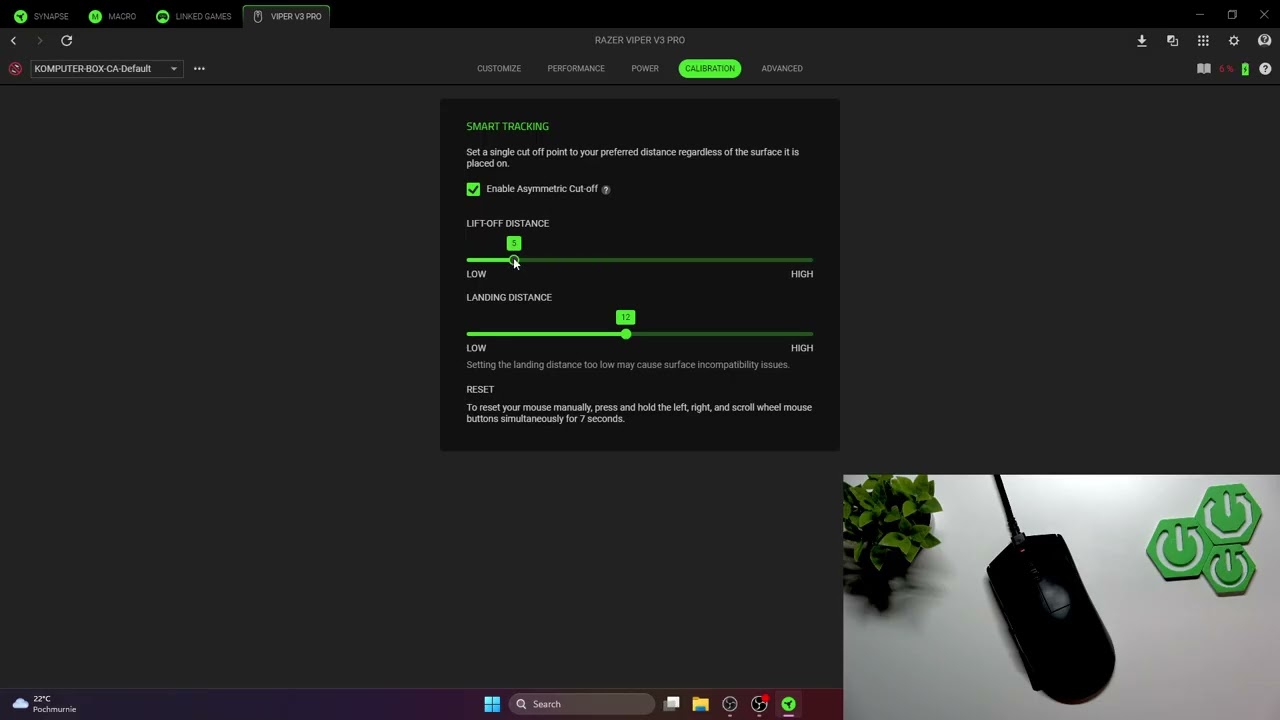
Task: Open File Explorer from taskbar
Action: click(701, 704)
